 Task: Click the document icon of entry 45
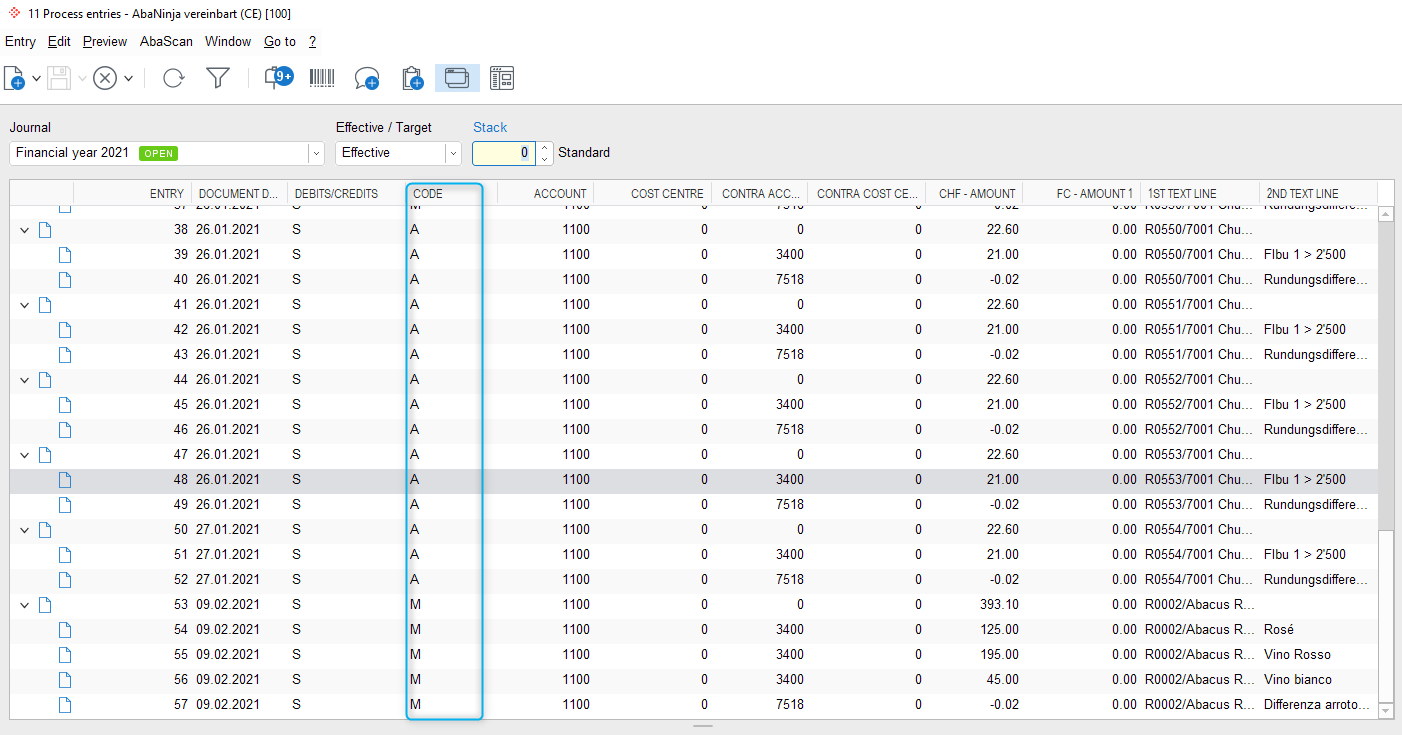65,404
